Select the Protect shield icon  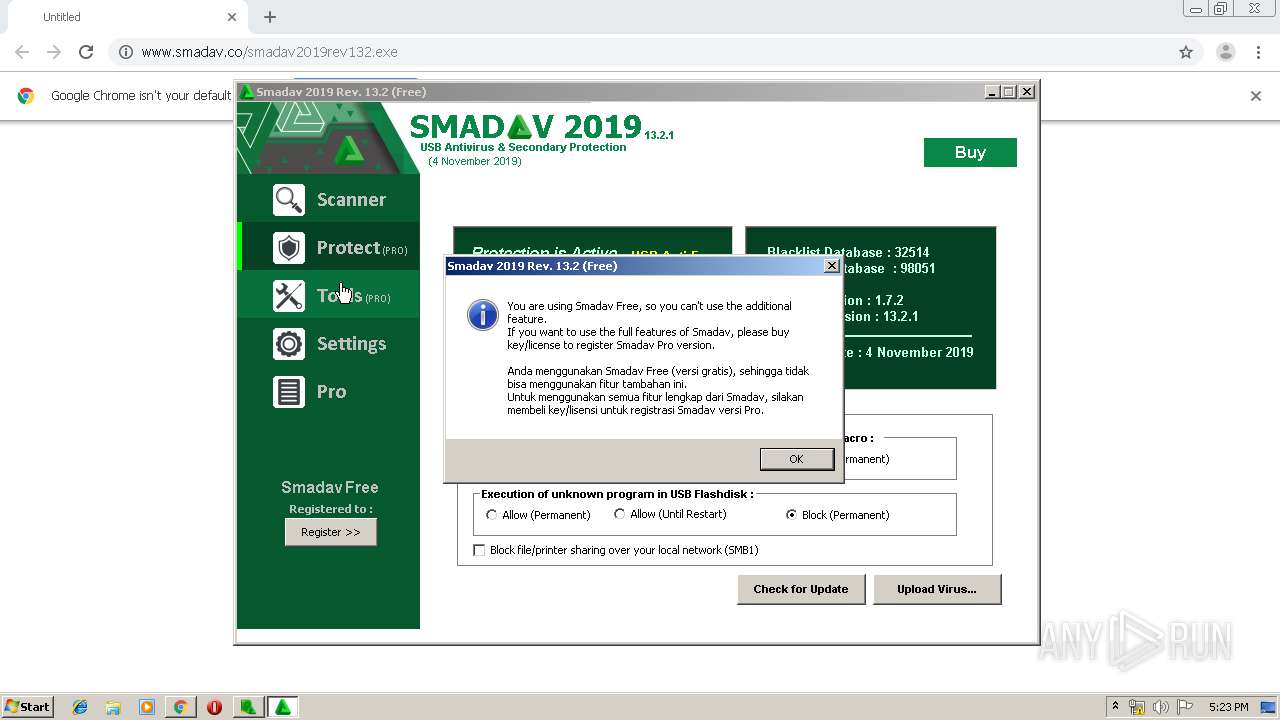coord(289,248)
